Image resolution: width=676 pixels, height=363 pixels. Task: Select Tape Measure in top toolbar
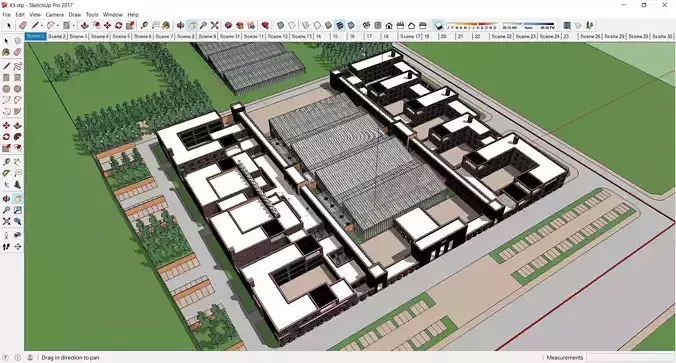coord(144,25)
